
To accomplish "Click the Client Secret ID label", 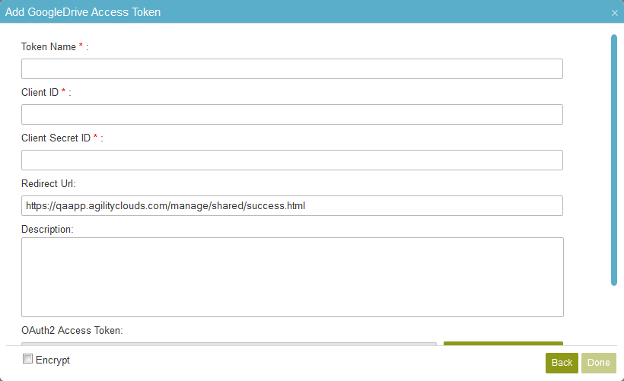I will [56, 138].
